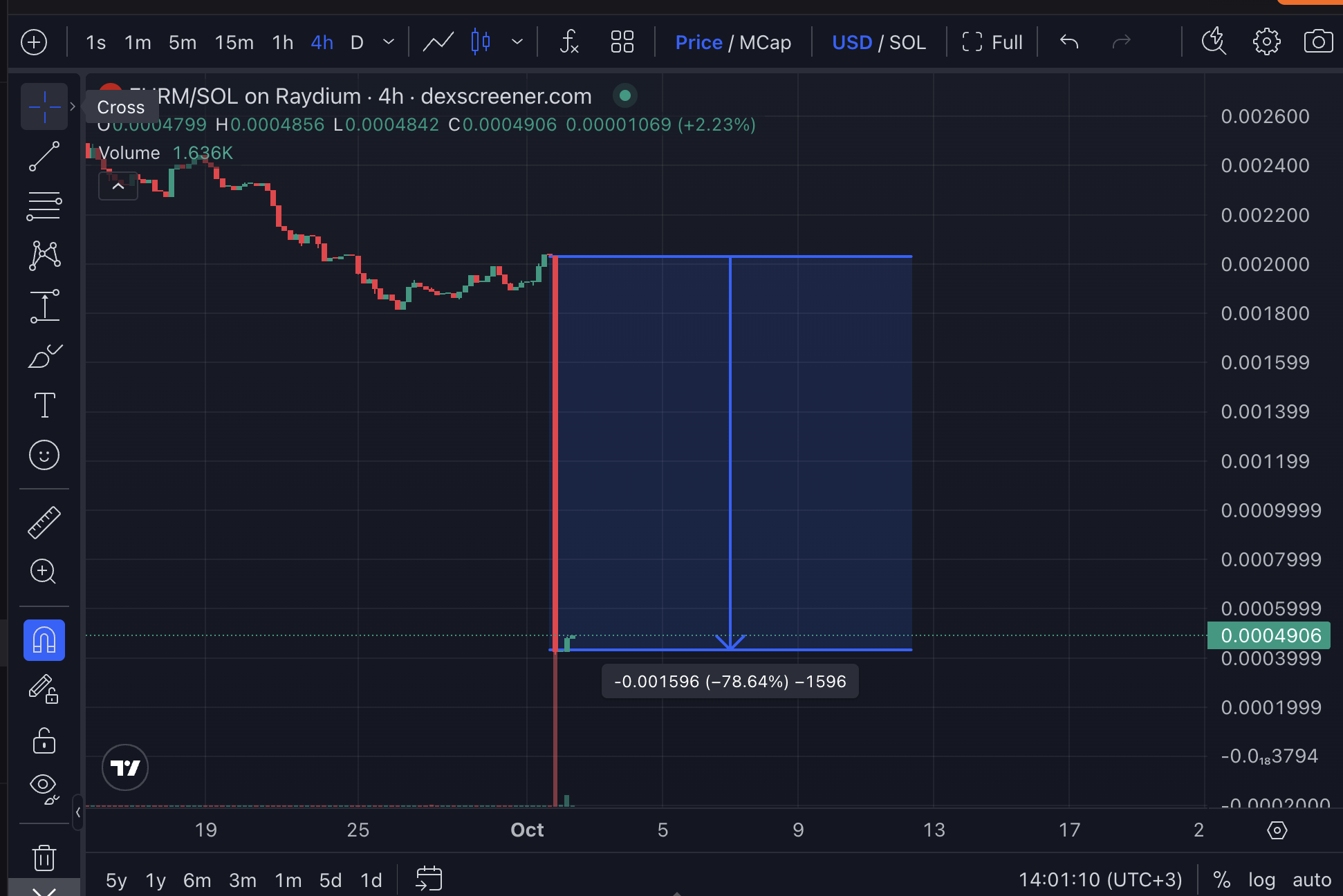Open the Fibonacci retracement tool

click(x=44, y=206)
